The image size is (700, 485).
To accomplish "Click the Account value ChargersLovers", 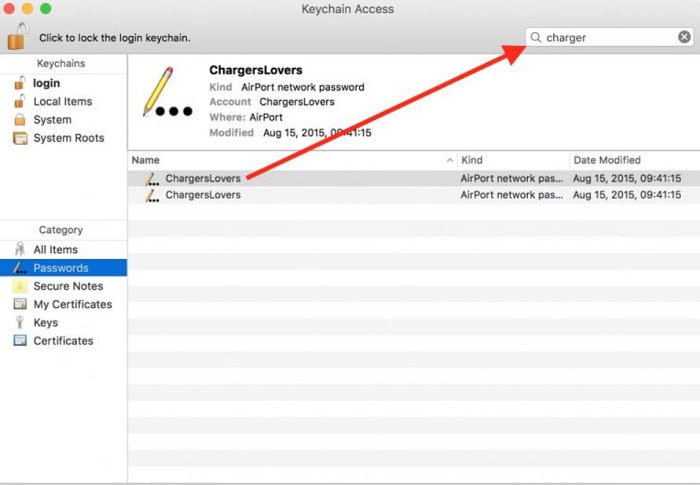I will (x=297, y=102).
